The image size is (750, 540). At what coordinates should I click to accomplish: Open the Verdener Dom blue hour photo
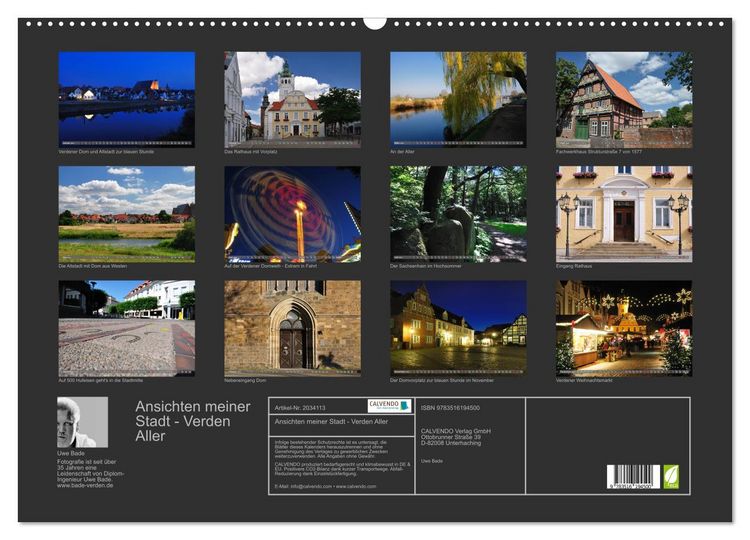(x=127, y=99)
